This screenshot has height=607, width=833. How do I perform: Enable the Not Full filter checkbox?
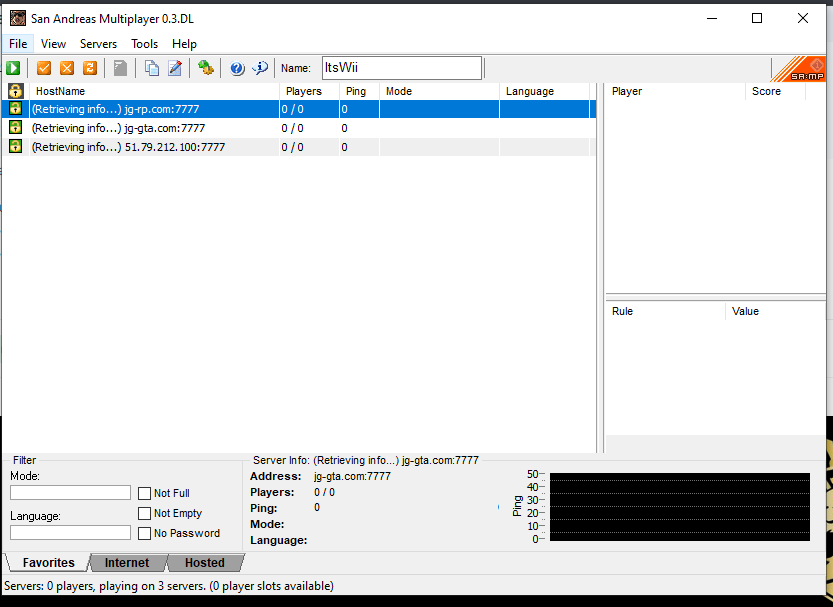[144, 493]
